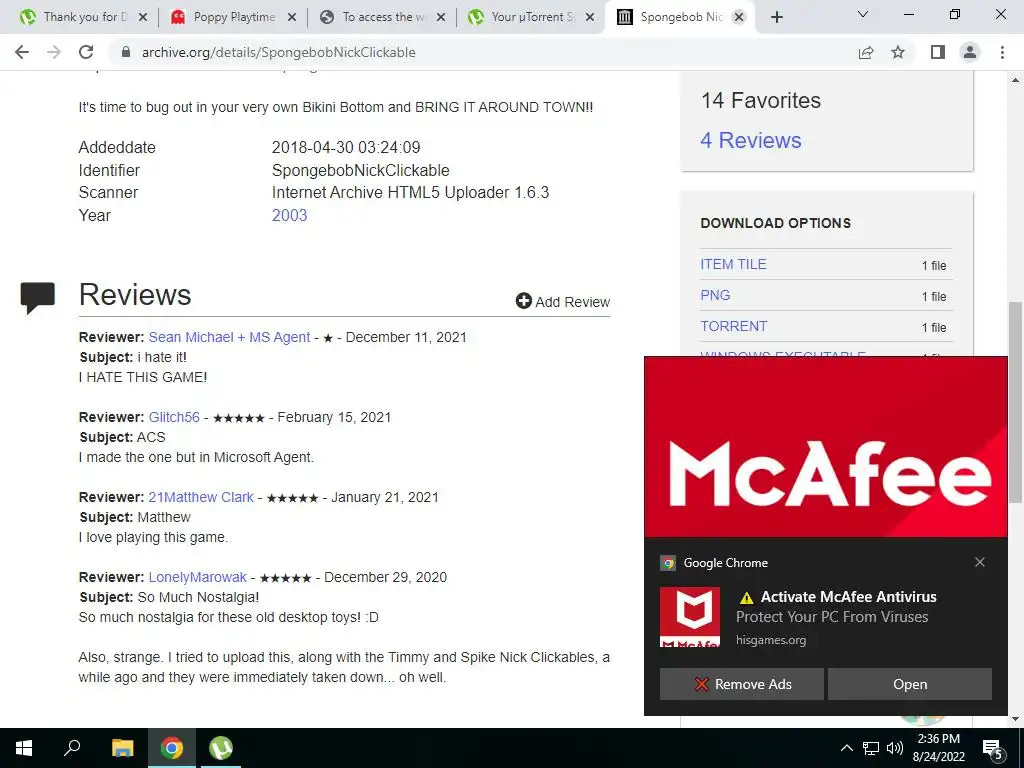
Task: Open the 2003 year link
Action: (289, 216)
